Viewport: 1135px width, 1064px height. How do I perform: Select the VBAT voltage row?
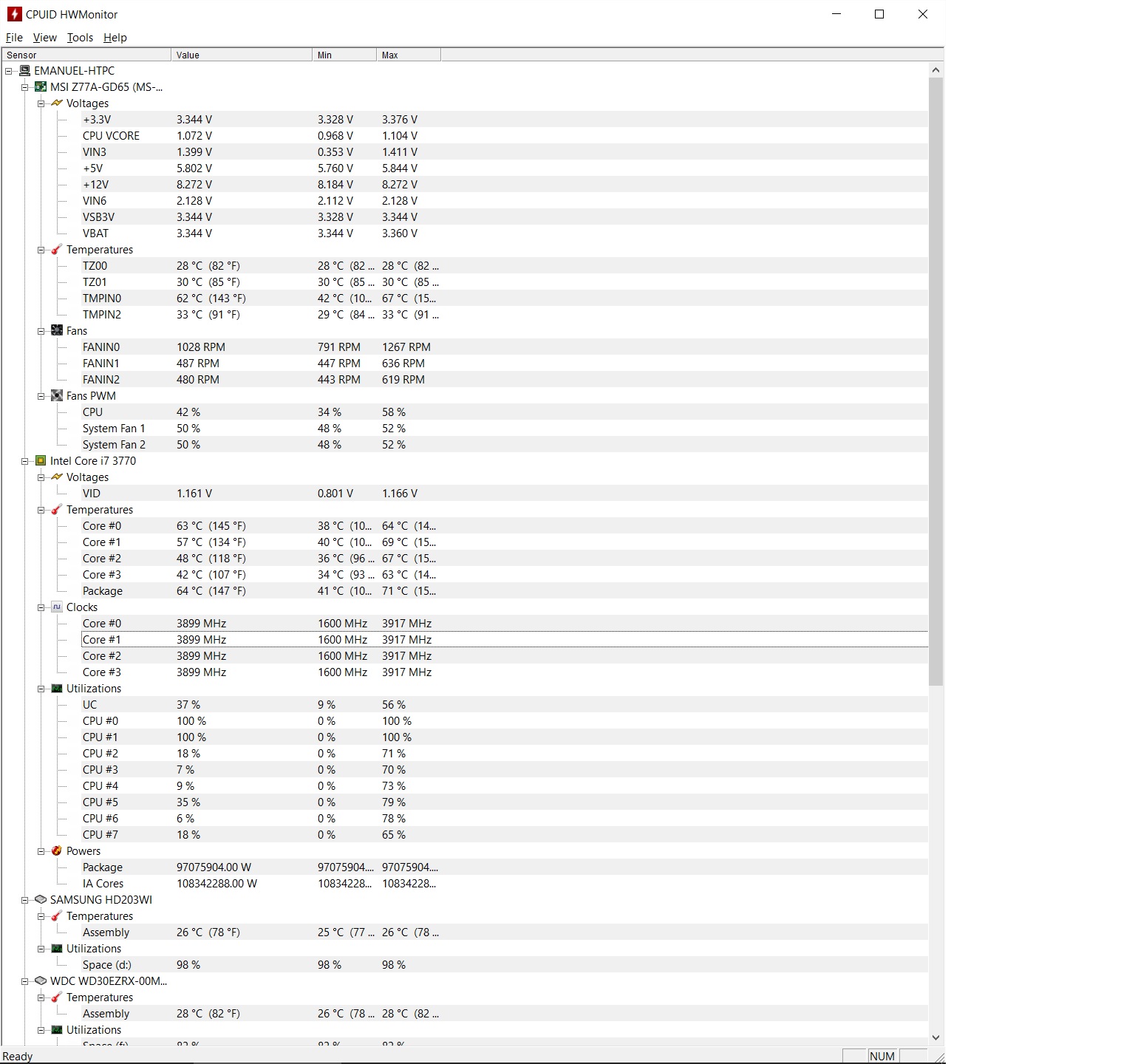pyautogui.click(x=505, y=233)
